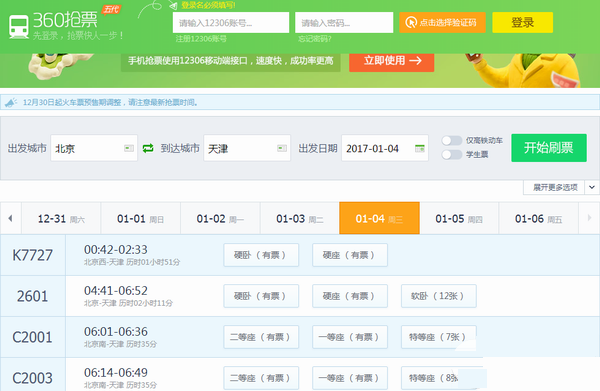This screenshot has height=391, width=600.
Task: Select the 01-02 周一 date tab
Action: (x=220, y=218)
